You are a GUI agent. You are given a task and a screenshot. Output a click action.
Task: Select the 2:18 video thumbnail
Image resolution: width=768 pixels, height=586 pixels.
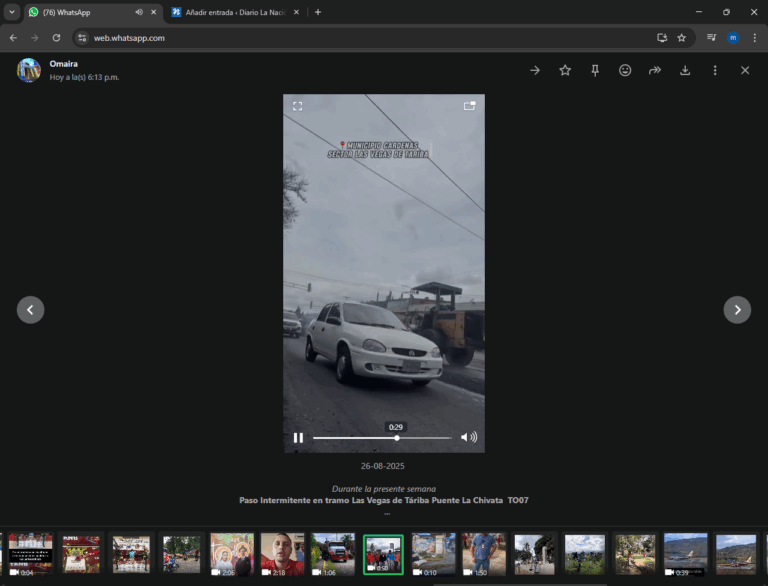282,553
